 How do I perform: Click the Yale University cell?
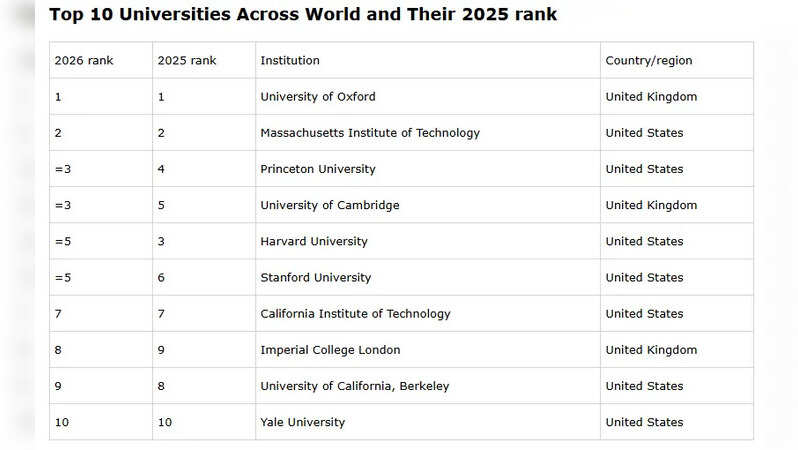(x=302, y=422)
